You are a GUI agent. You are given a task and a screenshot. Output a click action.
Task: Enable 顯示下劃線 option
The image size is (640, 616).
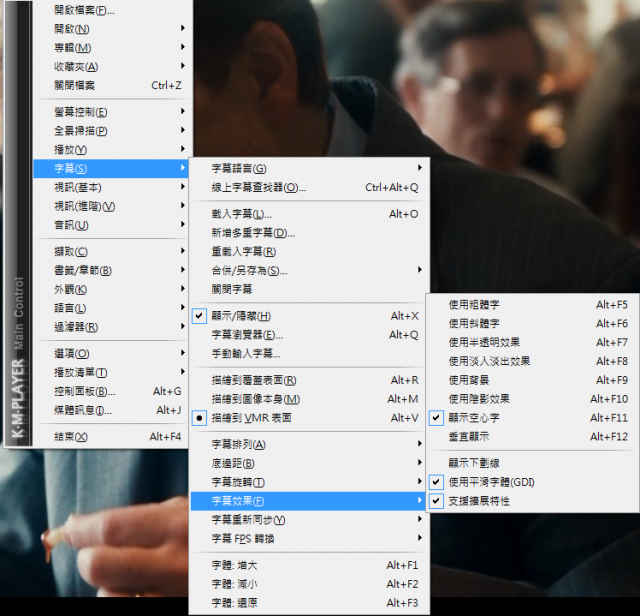coord(533,463)
